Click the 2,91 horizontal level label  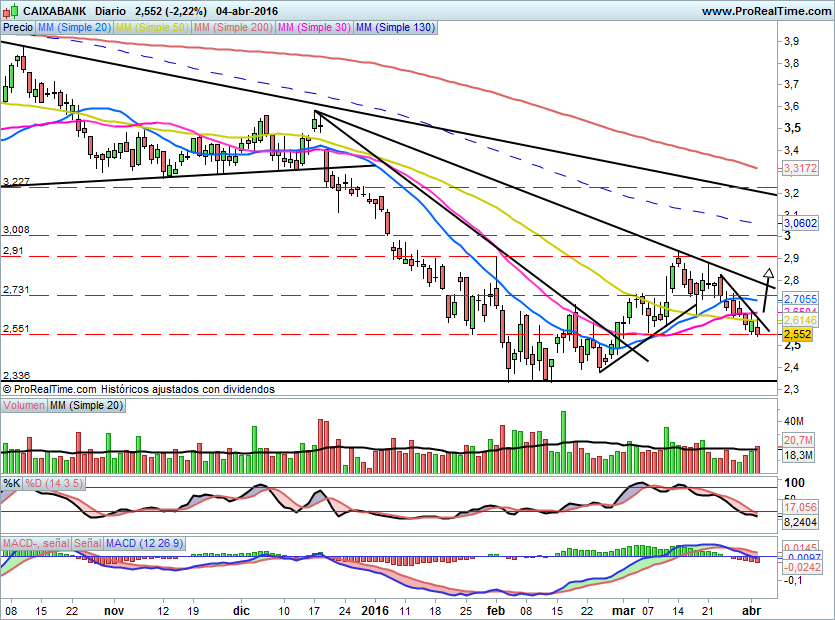(13, 250)
